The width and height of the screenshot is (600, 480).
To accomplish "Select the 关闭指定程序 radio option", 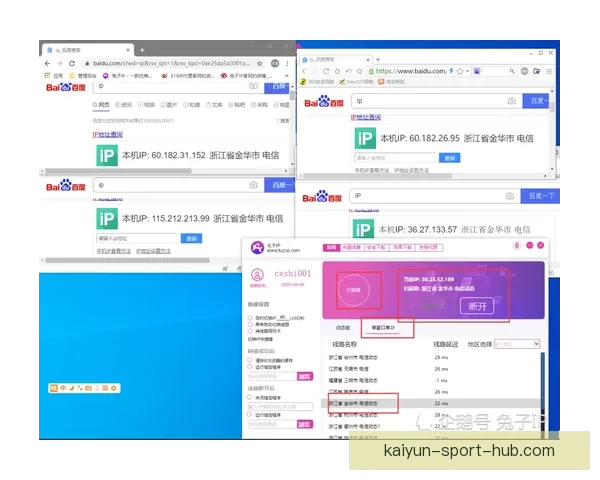I will point(250,397).
